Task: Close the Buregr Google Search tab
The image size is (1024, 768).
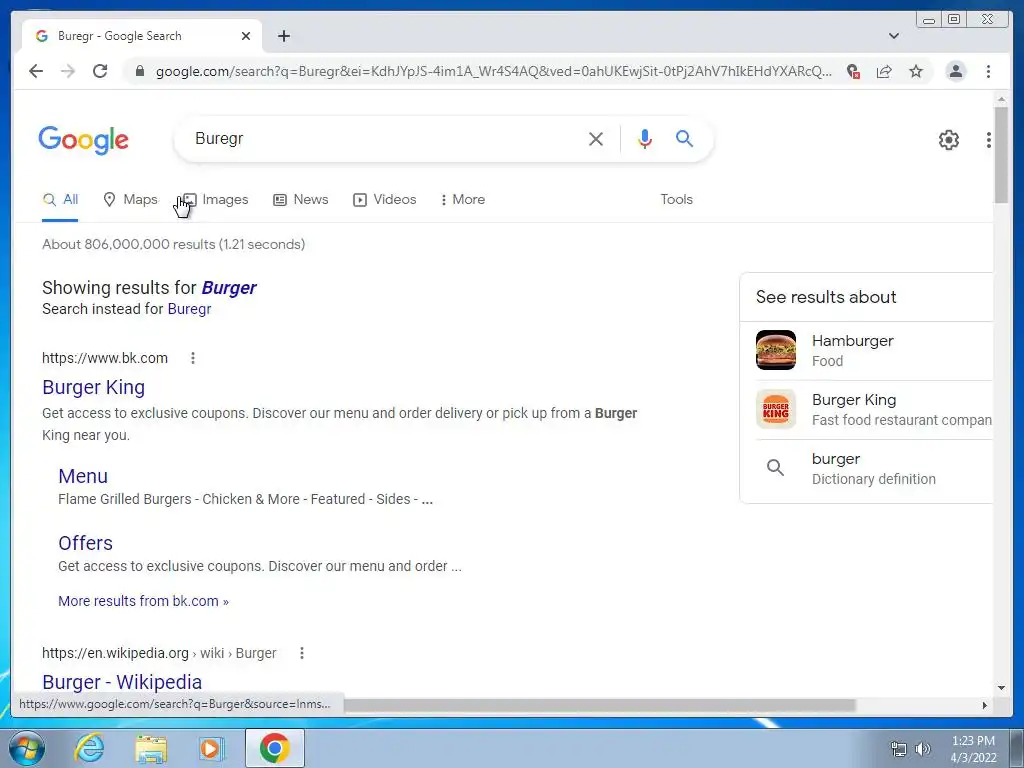Action: 246,36
